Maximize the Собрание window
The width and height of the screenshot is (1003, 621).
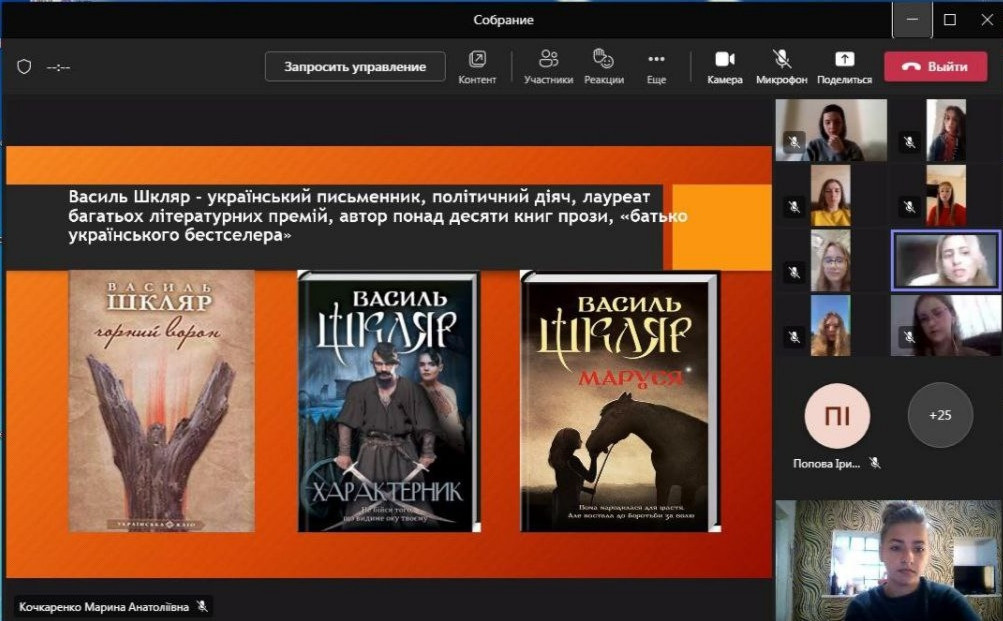pyautogui.click(x=950, y=20)
